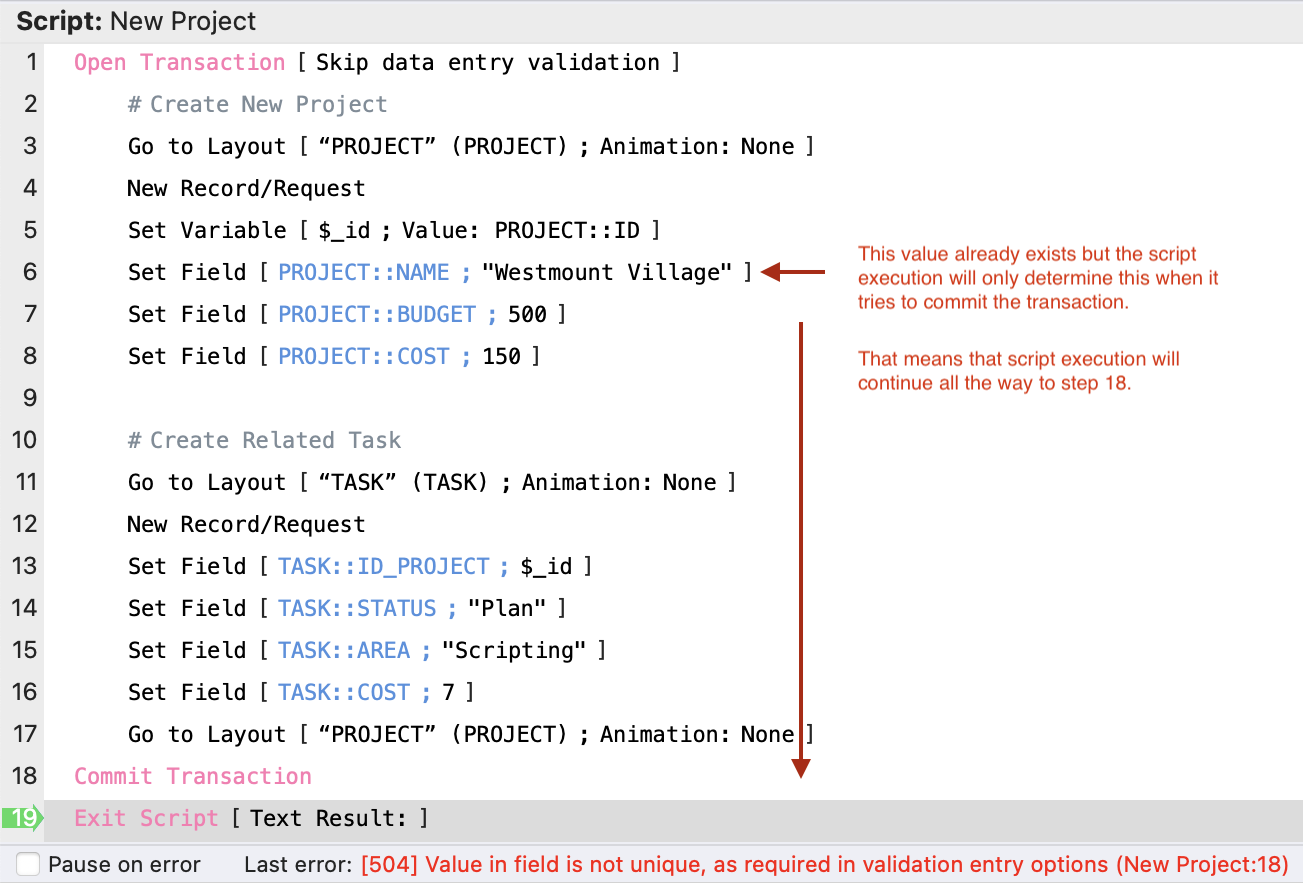The width and height of the screenshot is (1303, 883).
Task: Enable the Pause on error checkbox
Action: point(29,864)
